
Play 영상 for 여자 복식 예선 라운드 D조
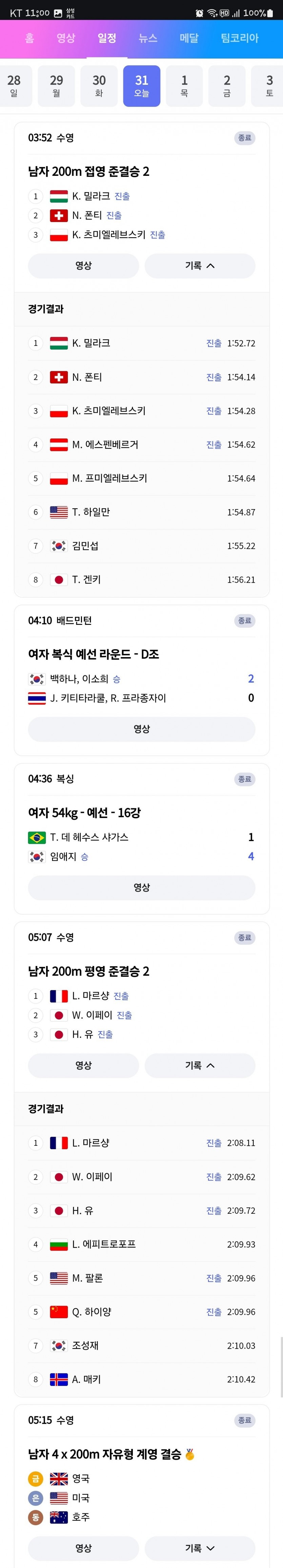pos(142,729)
